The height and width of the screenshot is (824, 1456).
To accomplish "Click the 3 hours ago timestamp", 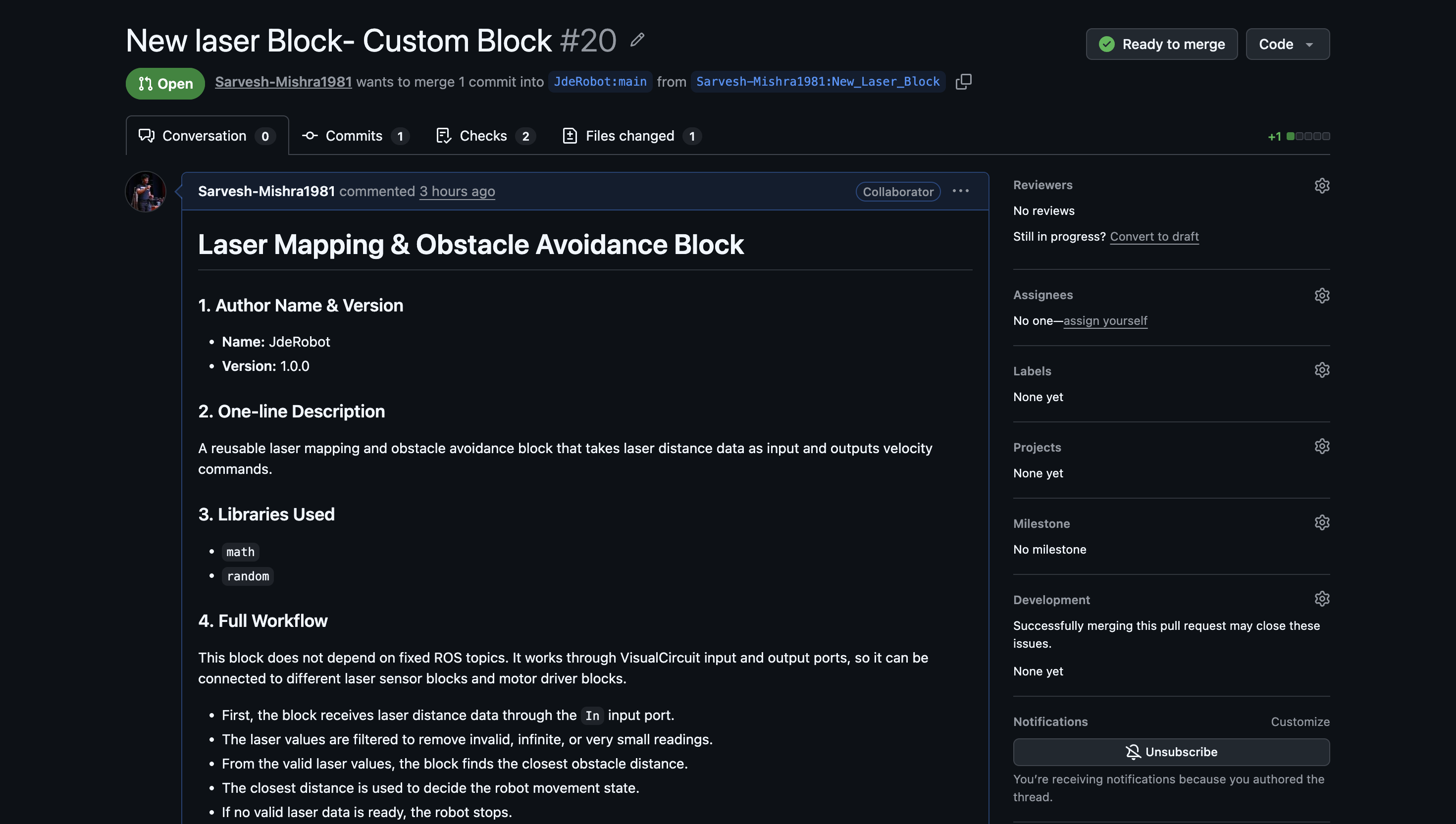I will click(457, 191).
